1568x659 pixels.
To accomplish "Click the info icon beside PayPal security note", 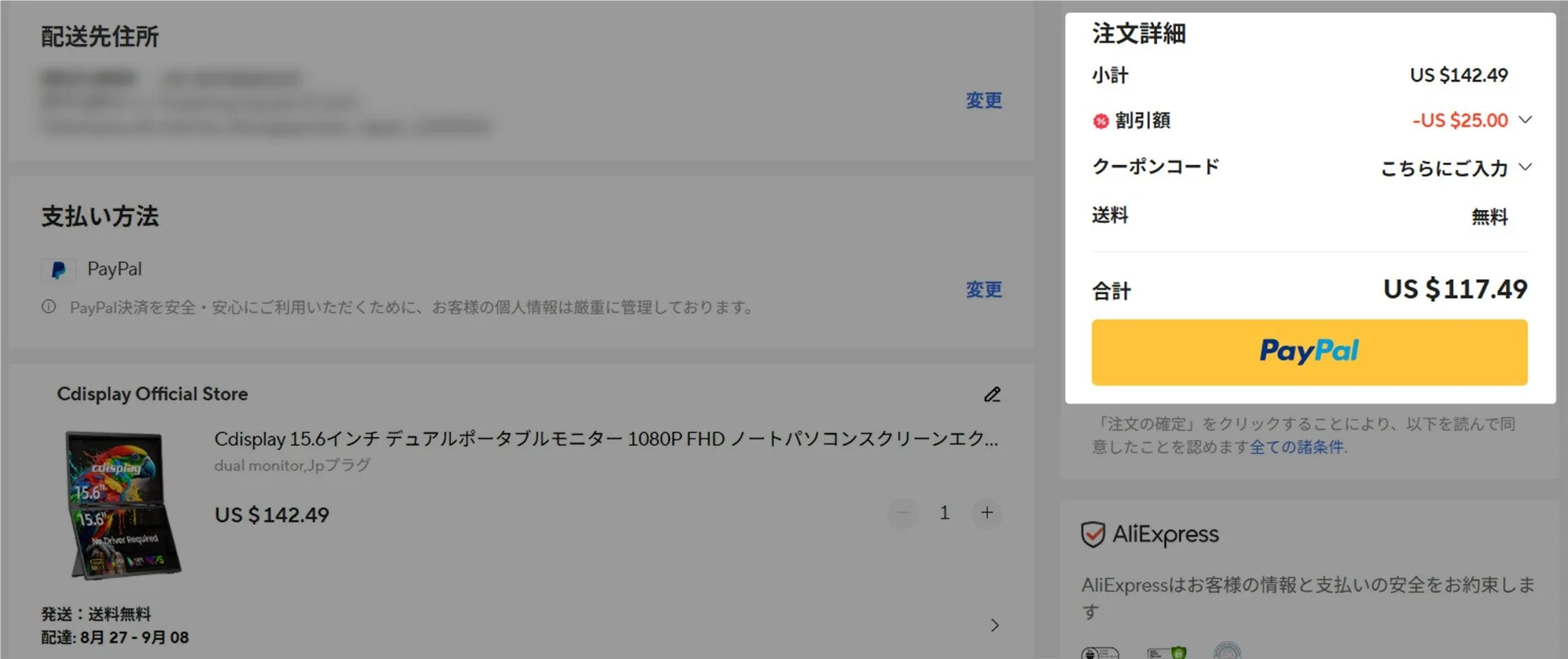I will (49, 307).
